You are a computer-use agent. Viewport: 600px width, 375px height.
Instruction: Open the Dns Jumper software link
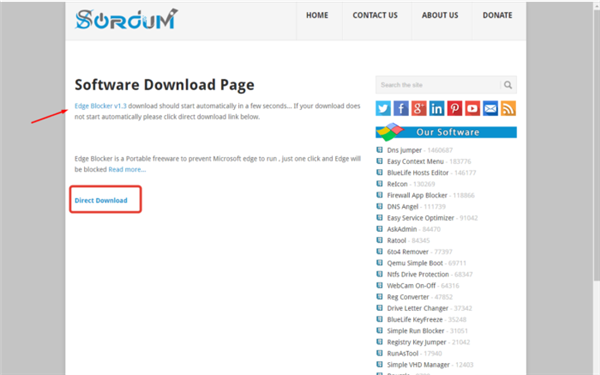point(404,150)
